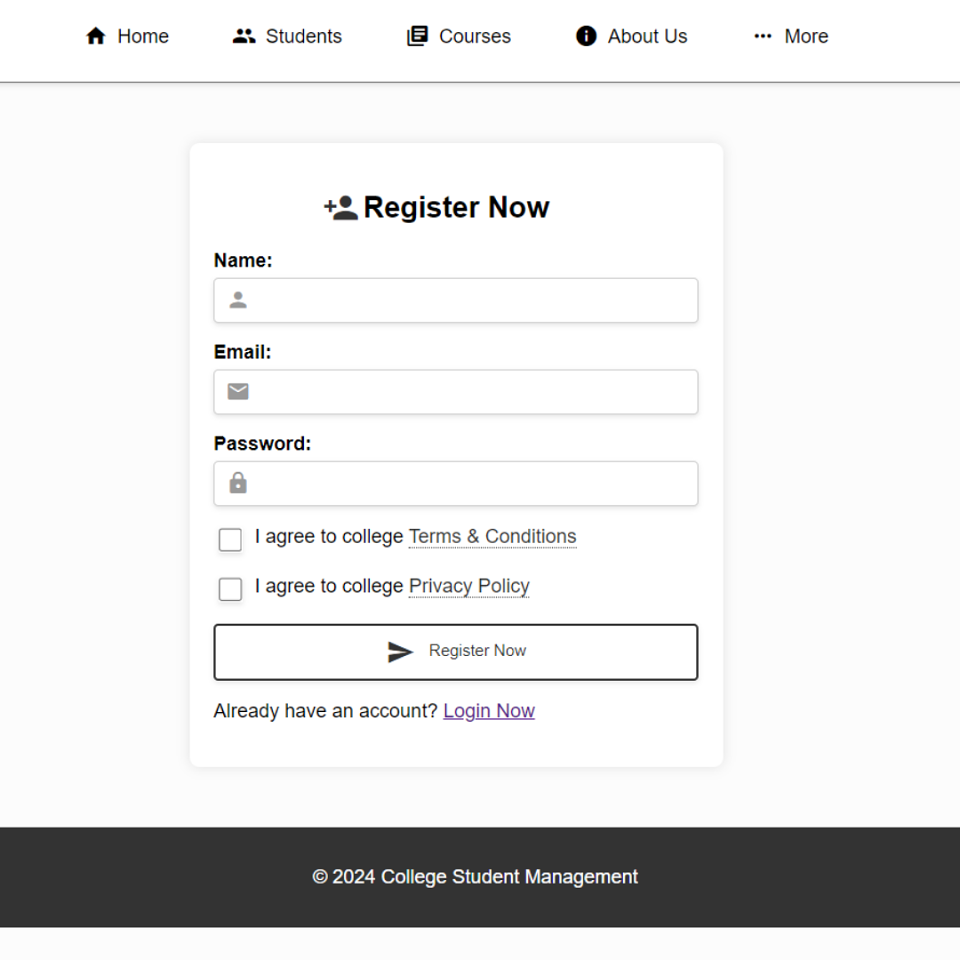The width and height of the screenshot is (960, 960).
Task: Go to the Students nav item
Action: pyautogui.click(x=287, y=36)
